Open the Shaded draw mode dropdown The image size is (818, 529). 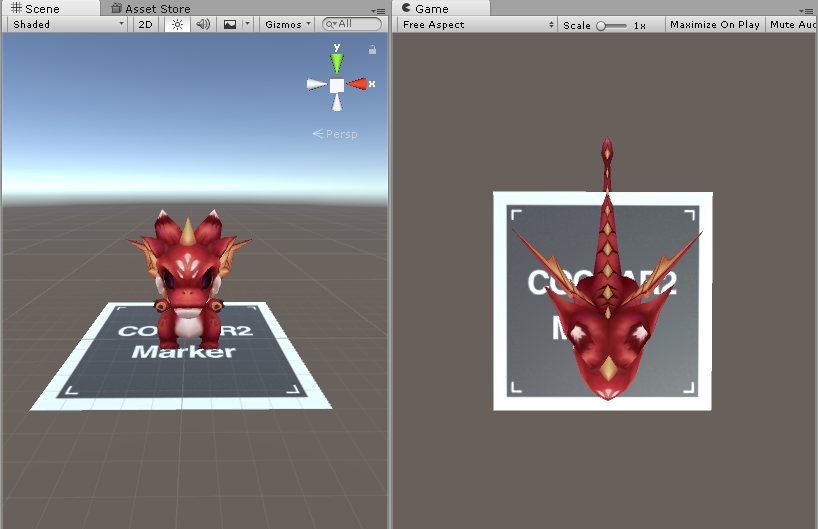coord(68,25)
